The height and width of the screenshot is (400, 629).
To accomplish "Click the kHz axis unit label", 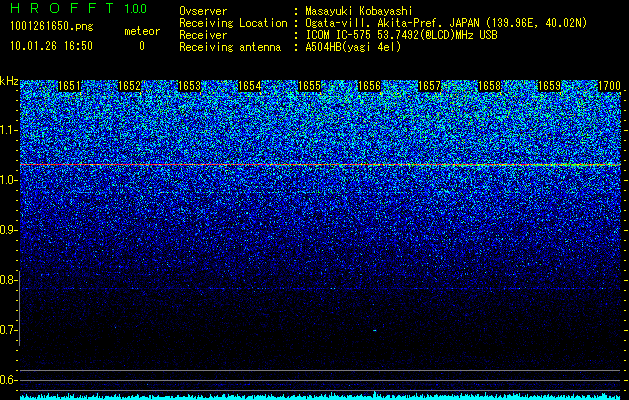I will pyautogui.click(x=9, y=81).
